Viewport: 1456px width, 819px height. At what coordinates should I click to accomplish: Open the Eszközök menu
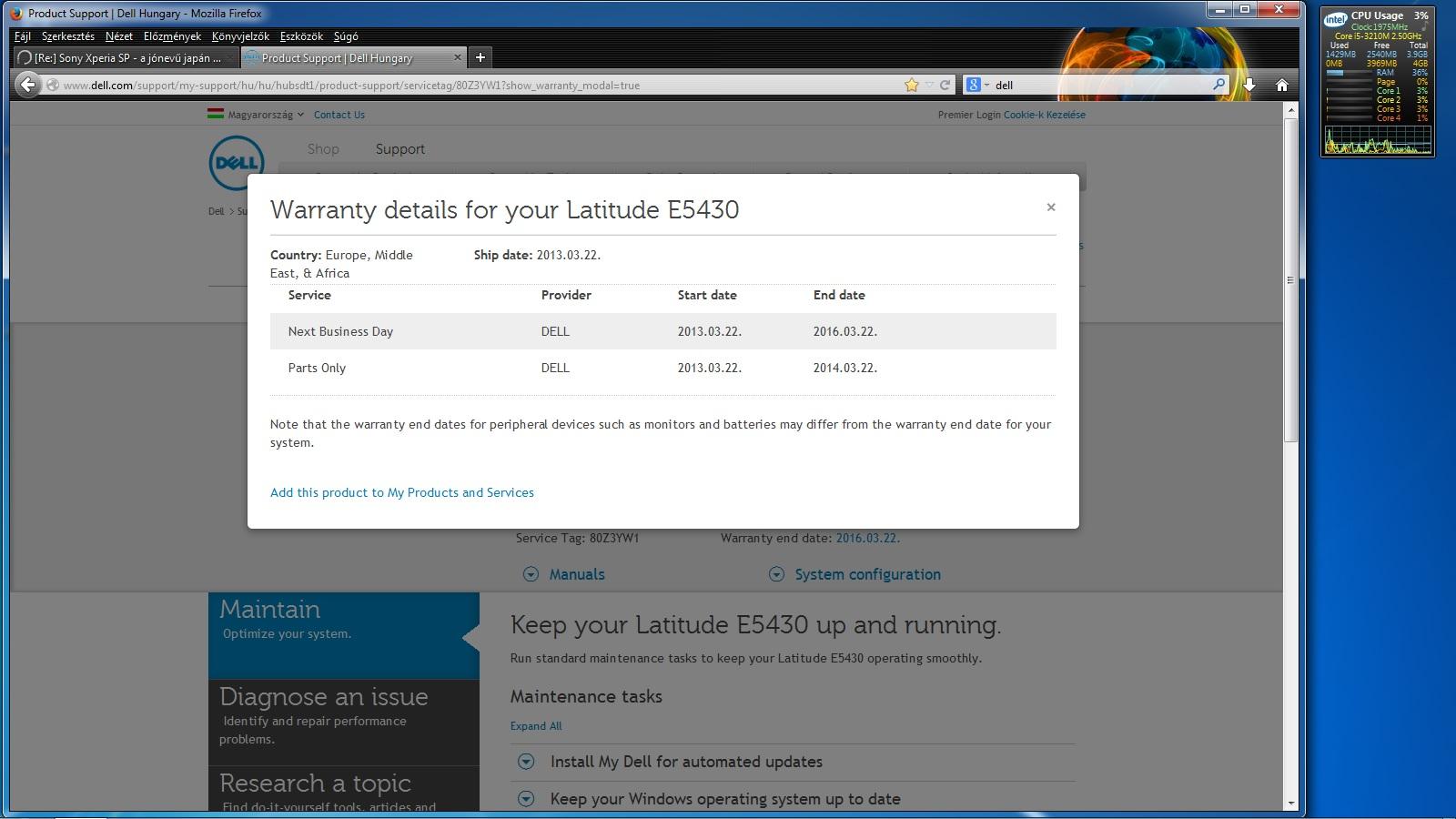click(301, 36)
